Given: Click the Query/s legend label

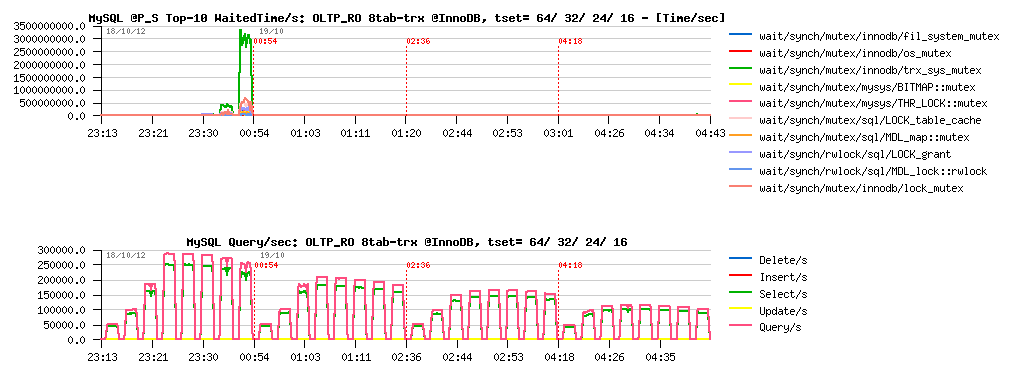Looking at the screenshot, I should tap(780, 328).
